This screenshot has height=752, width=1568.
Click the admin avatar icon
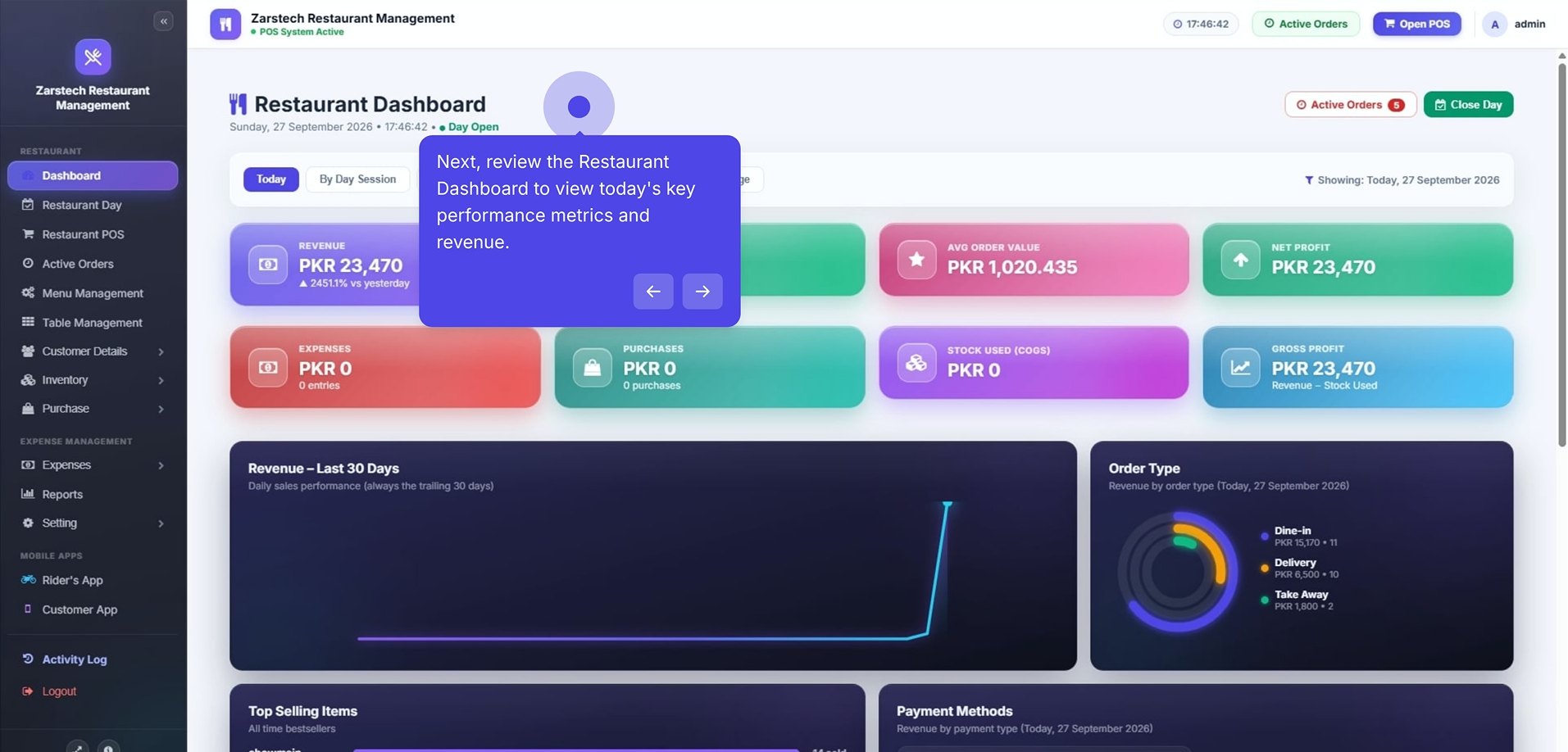tap(1495, 24)
